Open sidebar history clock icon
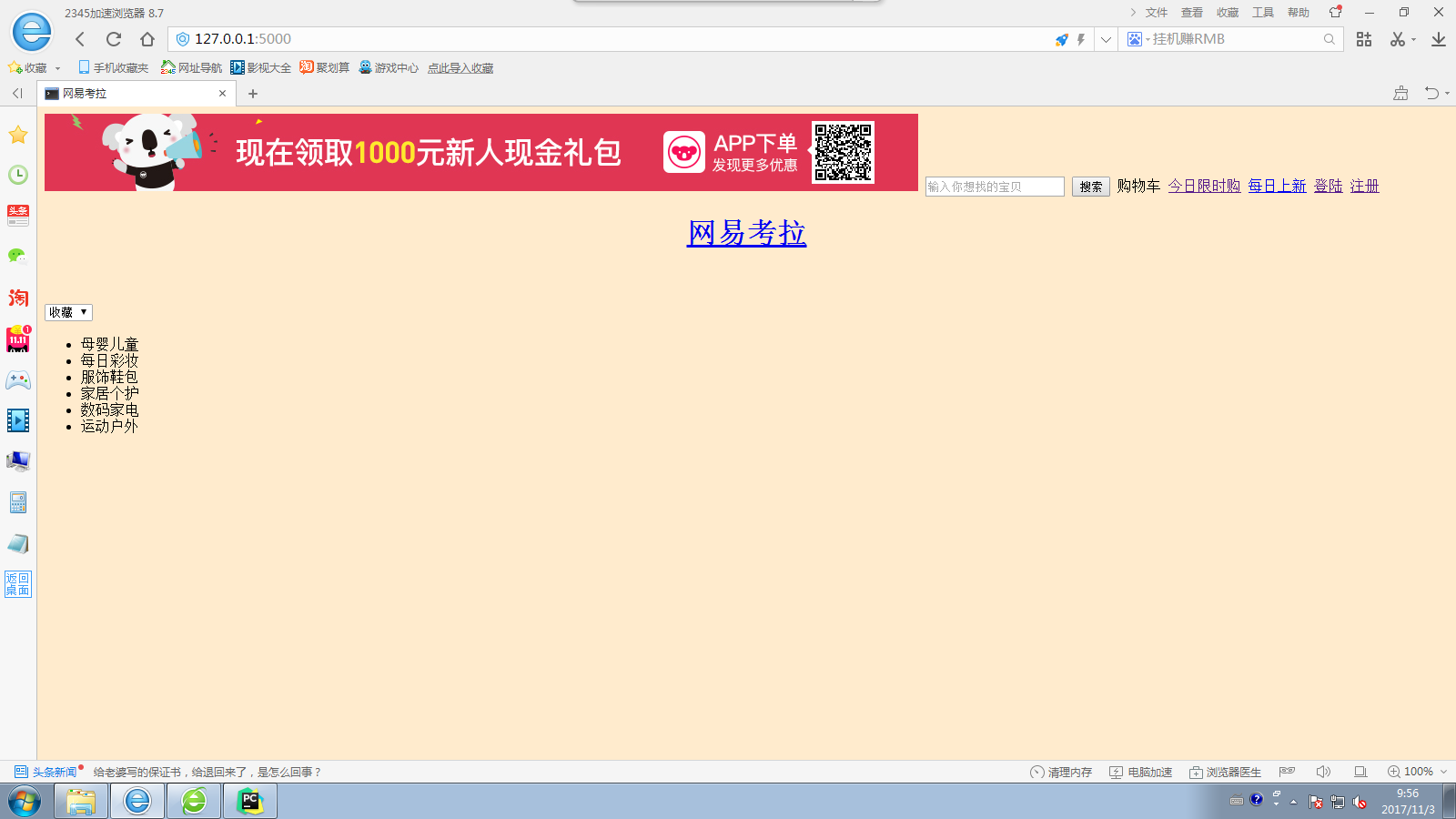This screenshot has height=819, width=1456. (x=18, y=175)
